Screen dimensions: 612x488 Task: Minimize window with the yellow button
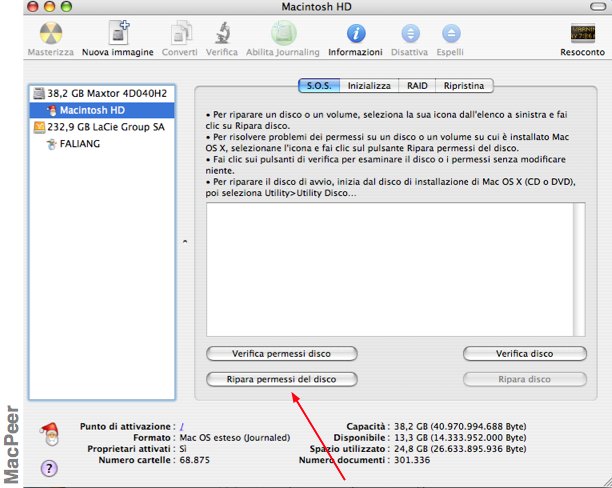tap(50, 7)
